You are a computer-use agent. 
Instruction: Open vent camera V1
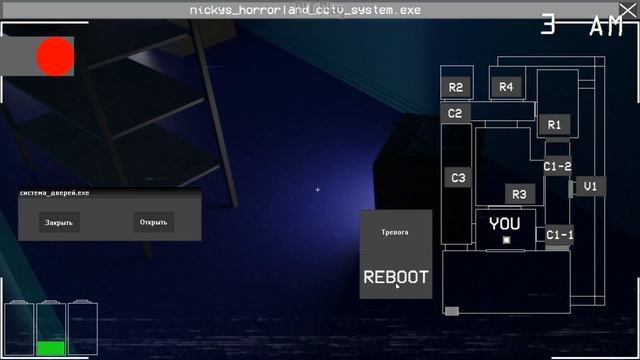click(590, 187)
